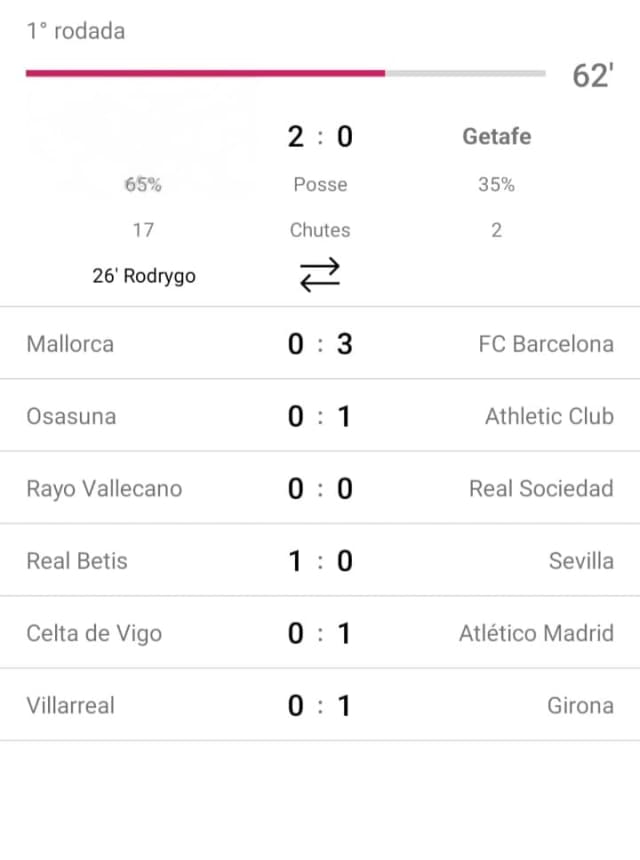
Task: Select the Celta de Vigo team name
Action: pos(94,633)
